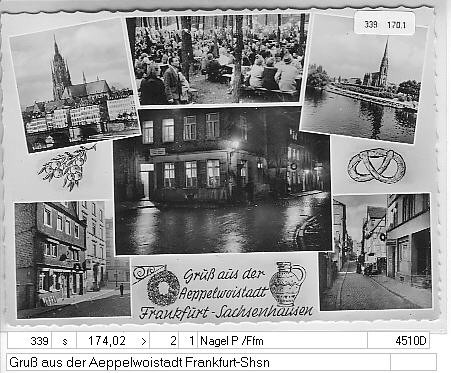
Task: Click the '4510D' code field
Action: pyautogui.click(x=398, y=341)
